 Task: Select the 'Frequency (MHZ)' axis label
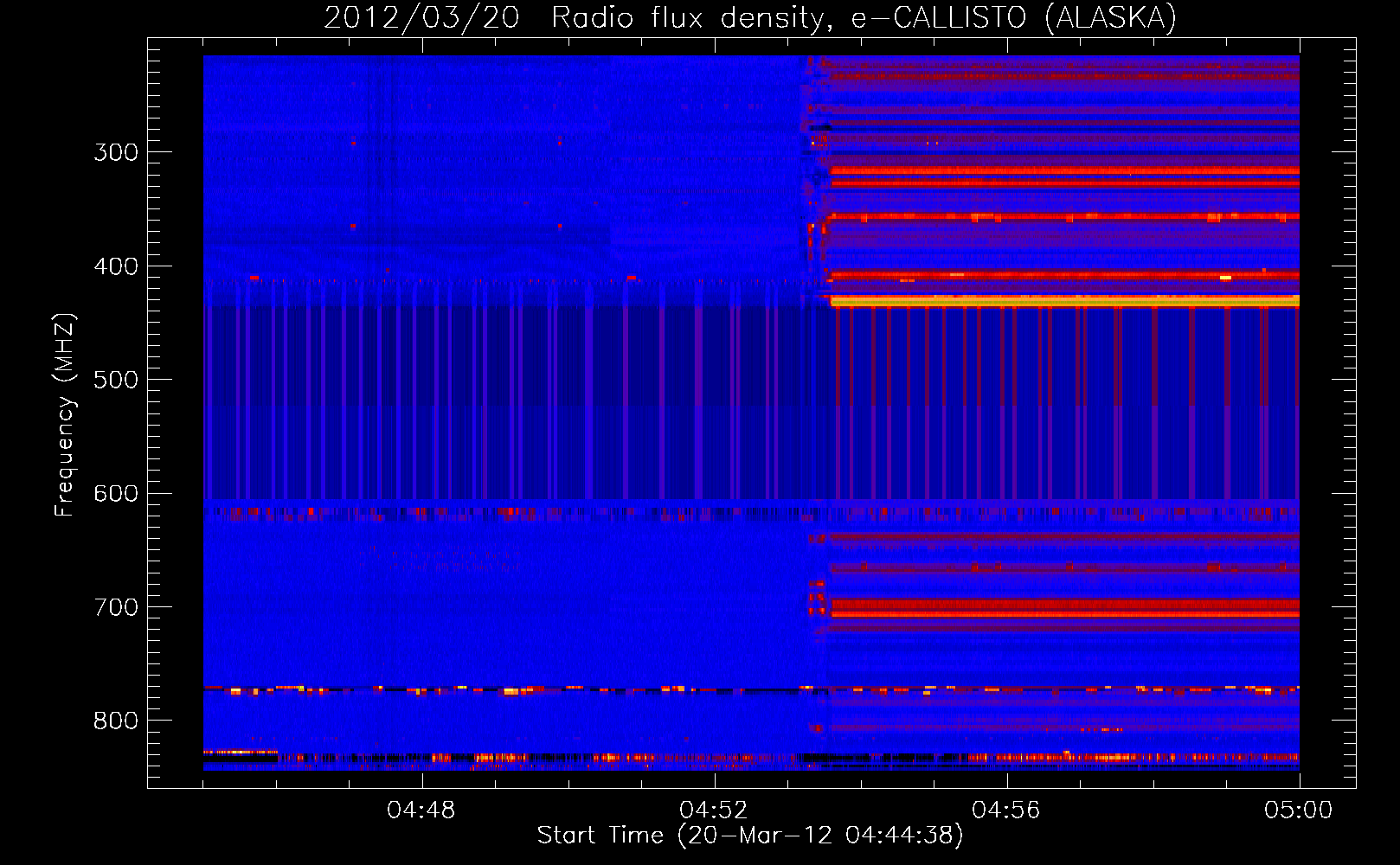[x=65, y=414]
